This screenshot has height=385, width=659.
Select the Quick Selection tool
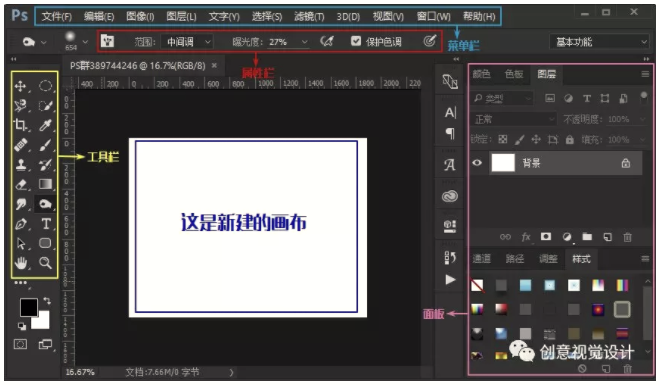pyautogui.click(x=45, y=105)
